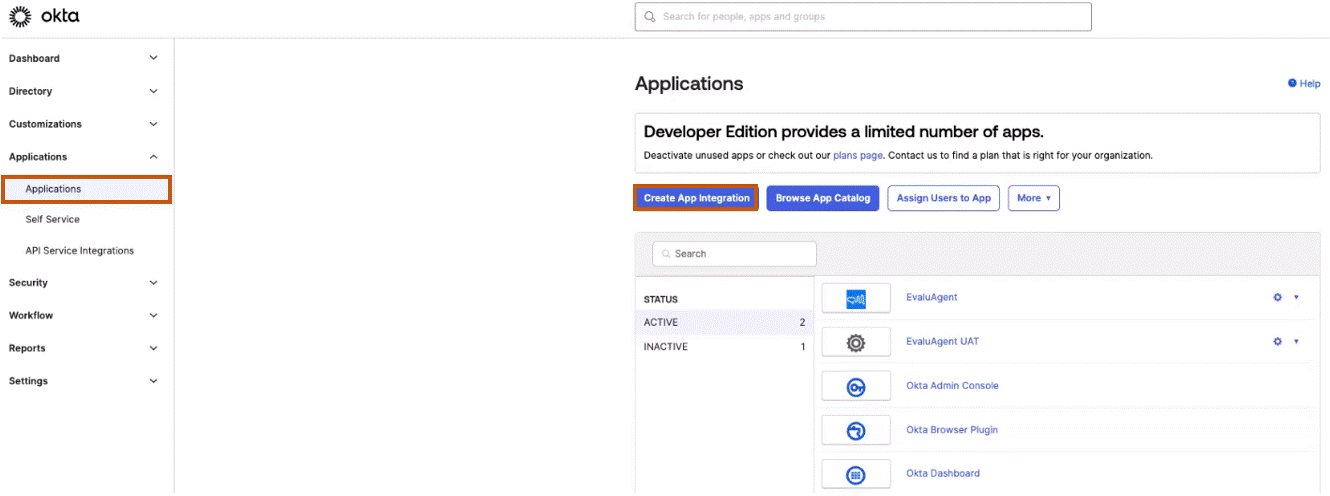Expand the Directory sidebar section
The image size is (1330, 496).
153,91
